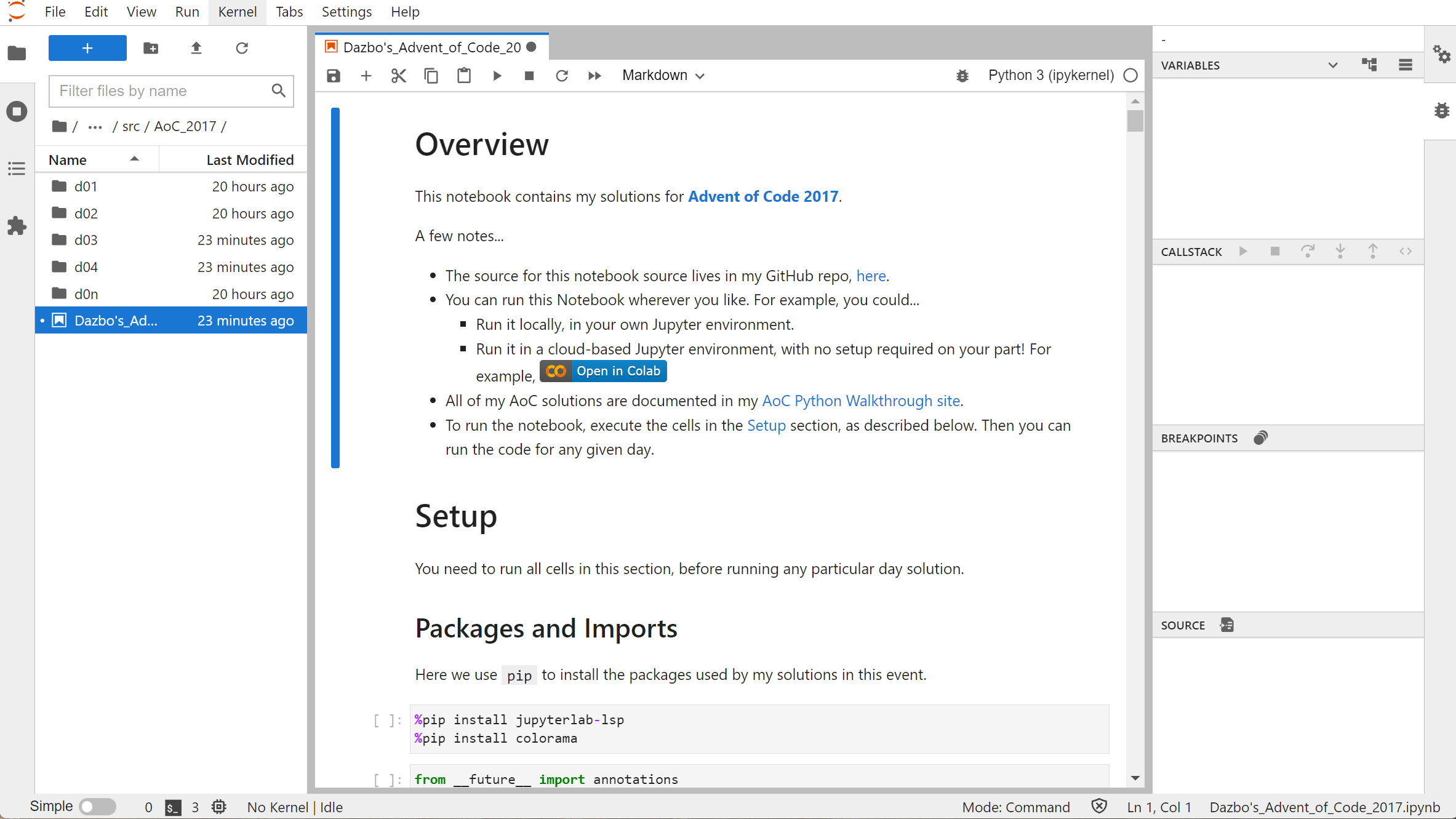Click the Stop kernel button
The width and height of the screenshot is (1456, 819).
[529, 75]
